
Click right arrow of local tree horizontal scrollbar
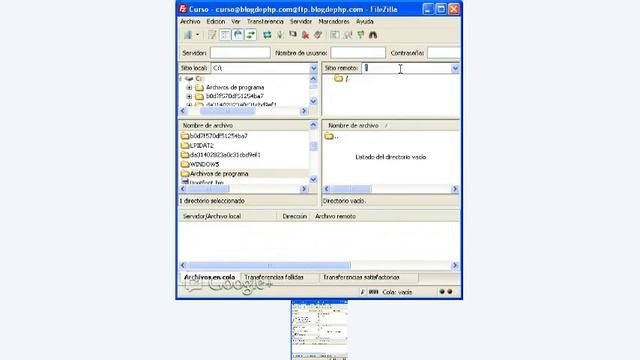[304, 111]
